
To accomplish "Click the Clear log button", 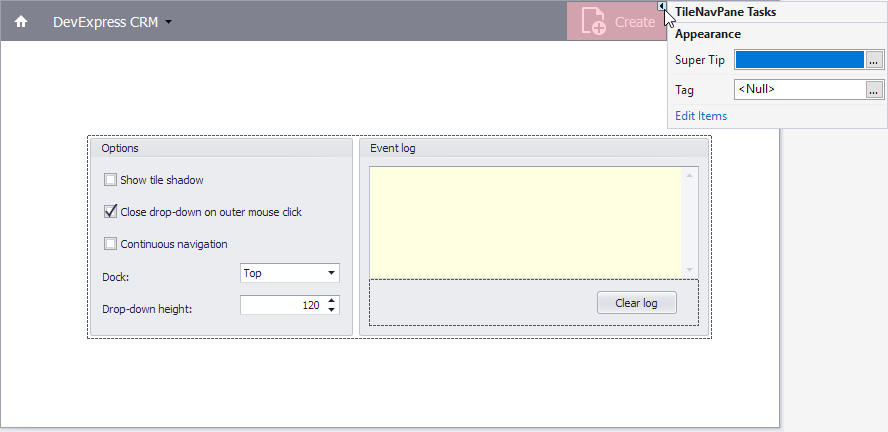I will coord(637,302).
